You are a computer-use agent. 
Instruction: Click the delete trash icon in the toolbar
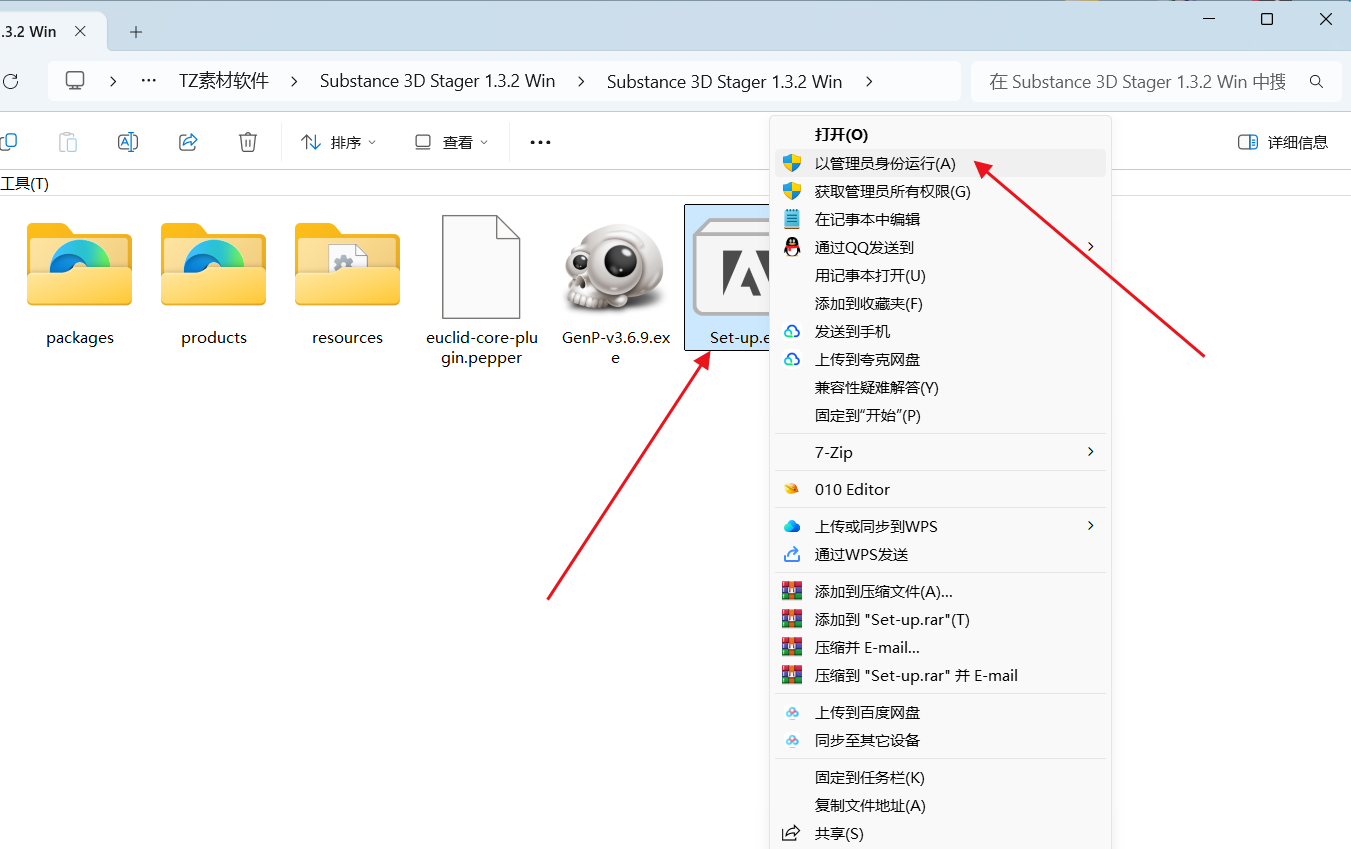pos(248,142)
